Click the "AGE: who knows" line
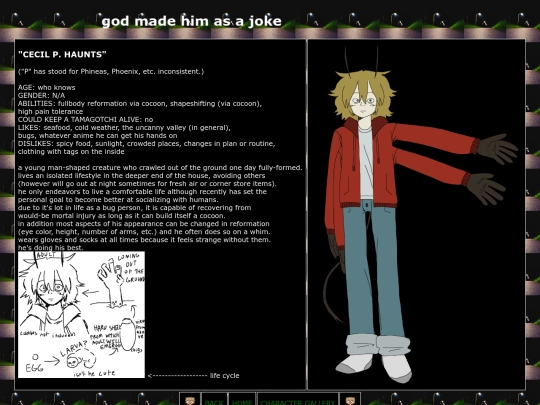Viewport: 540px width, 405px height. (x=46, y=87)
